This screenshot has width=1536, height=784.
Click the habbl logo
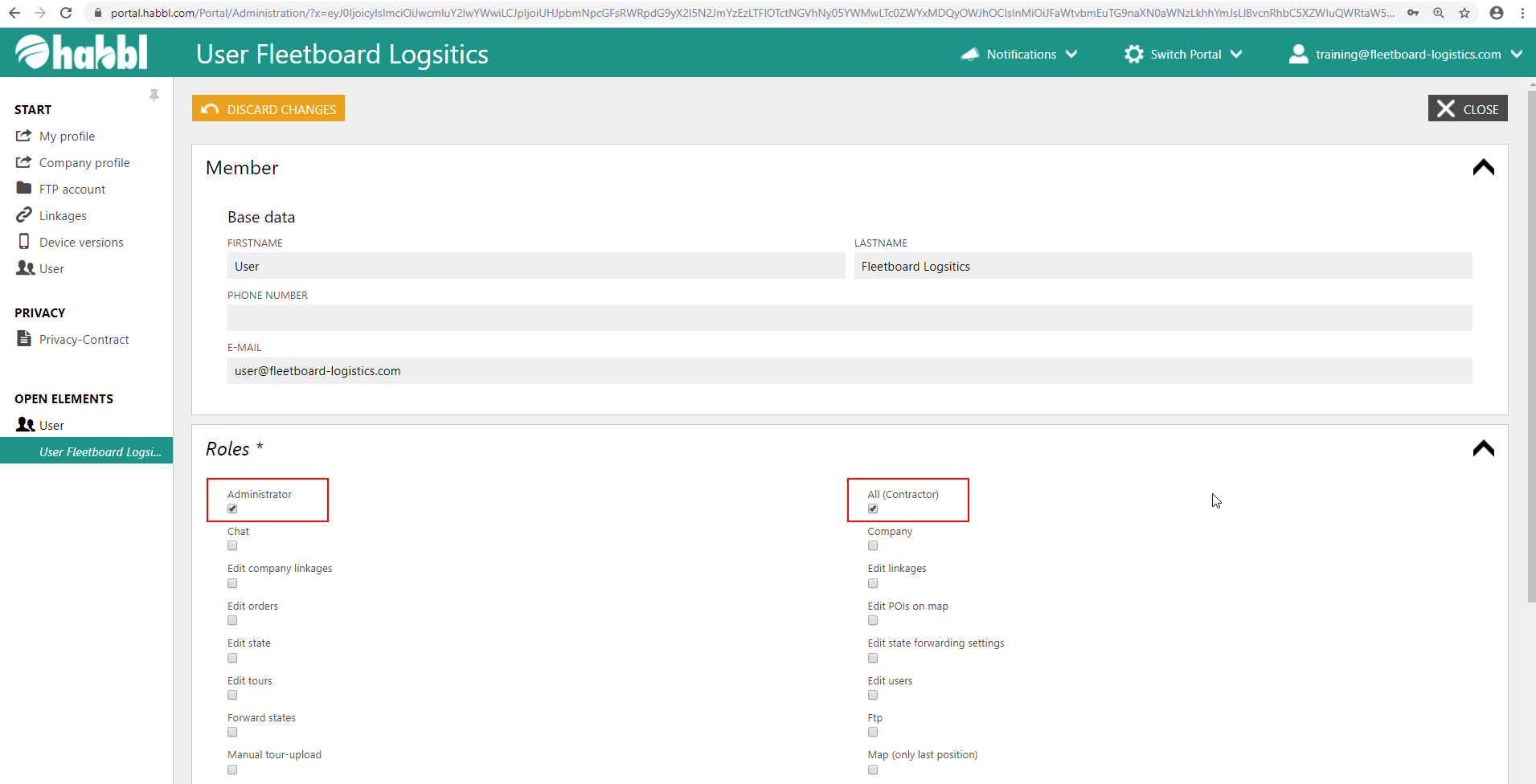tap(81, 53)
